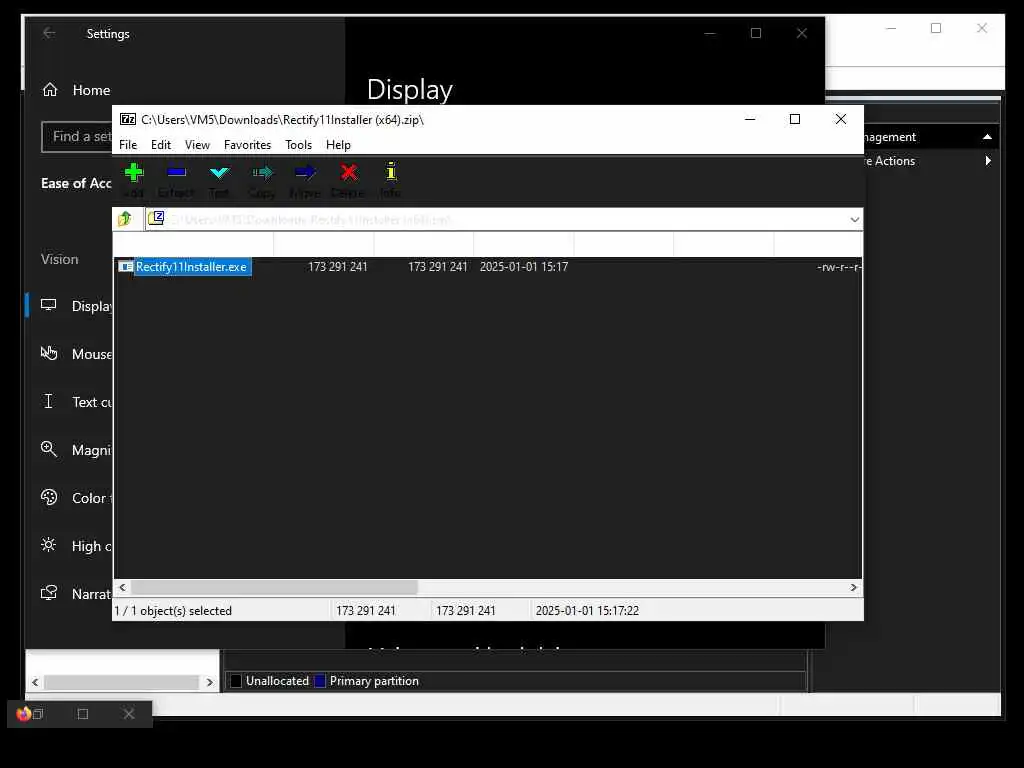Click the modified date 2025-01-01 15:17
Image resolution: width=1024 pixels, height=768 pixels.
tap(524, 266)
